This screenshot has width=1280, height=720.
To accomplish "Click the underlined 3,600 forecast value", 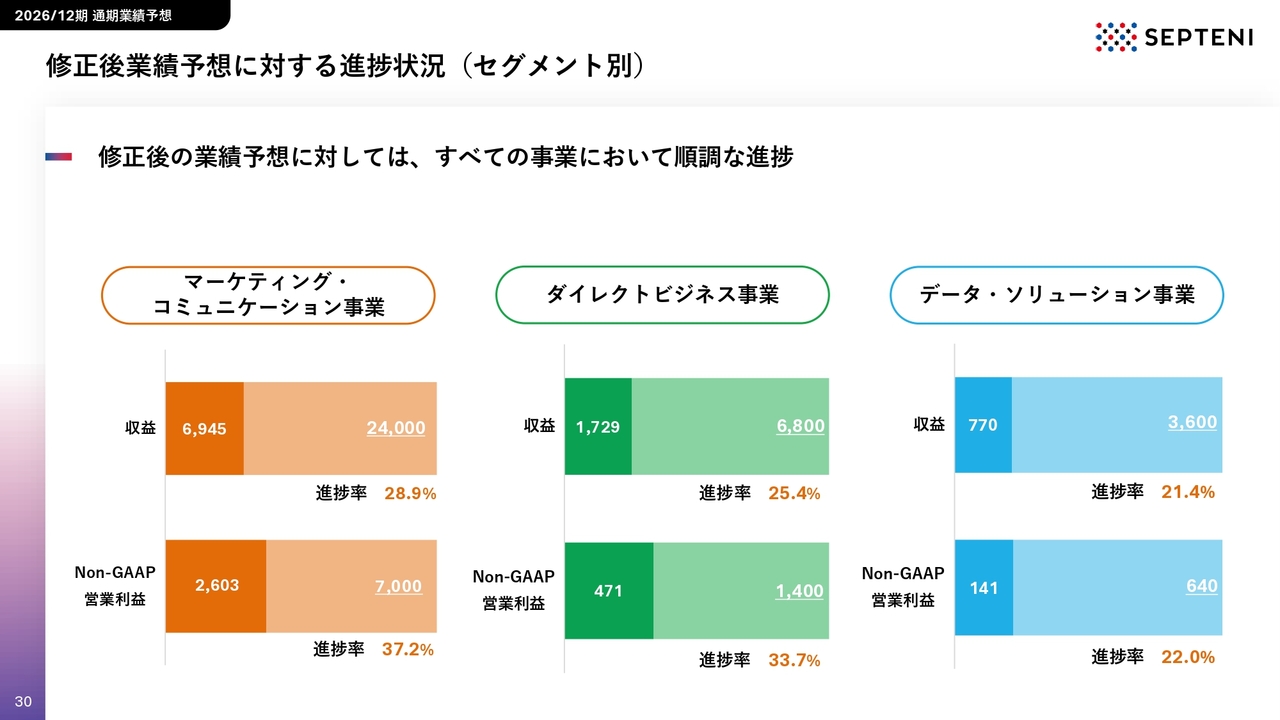I will pyautogui.click(x=1193, y=423).
